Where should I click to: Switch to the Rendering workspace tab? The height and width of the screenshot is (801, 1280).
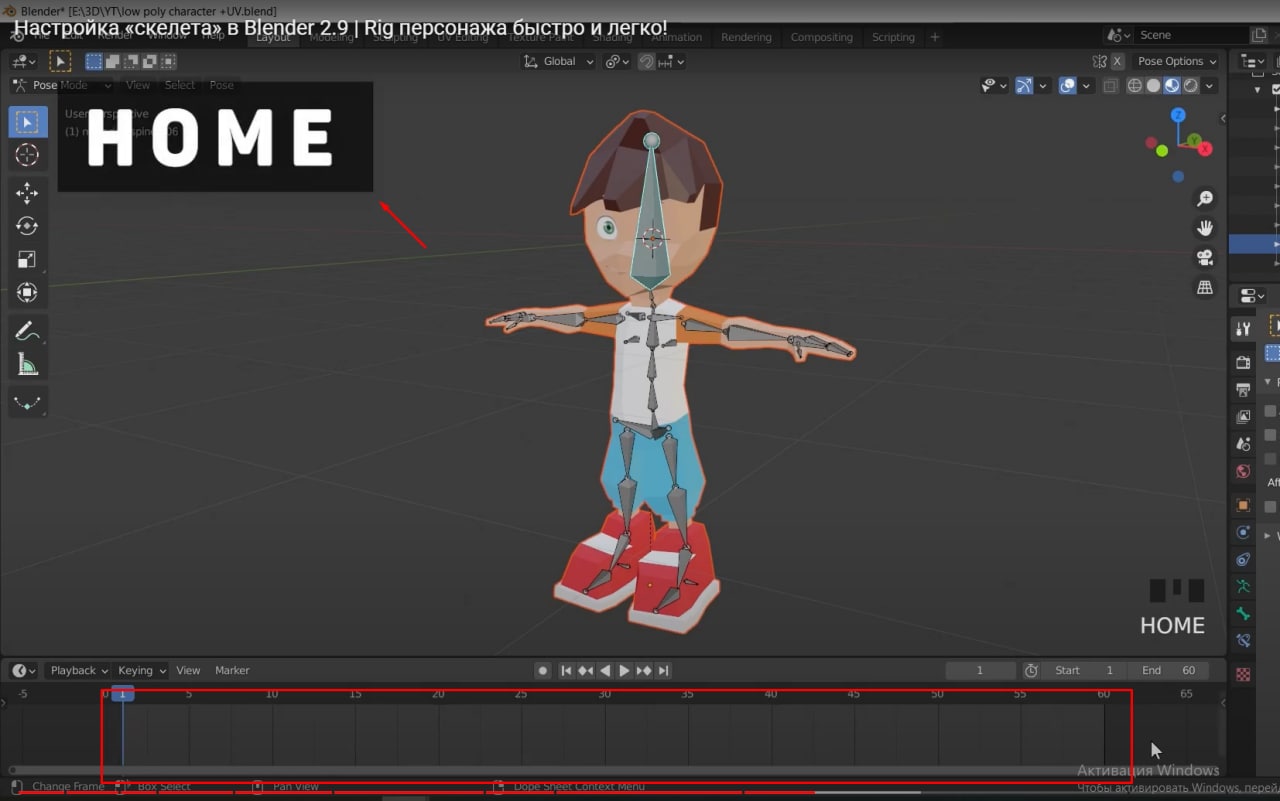746,37
